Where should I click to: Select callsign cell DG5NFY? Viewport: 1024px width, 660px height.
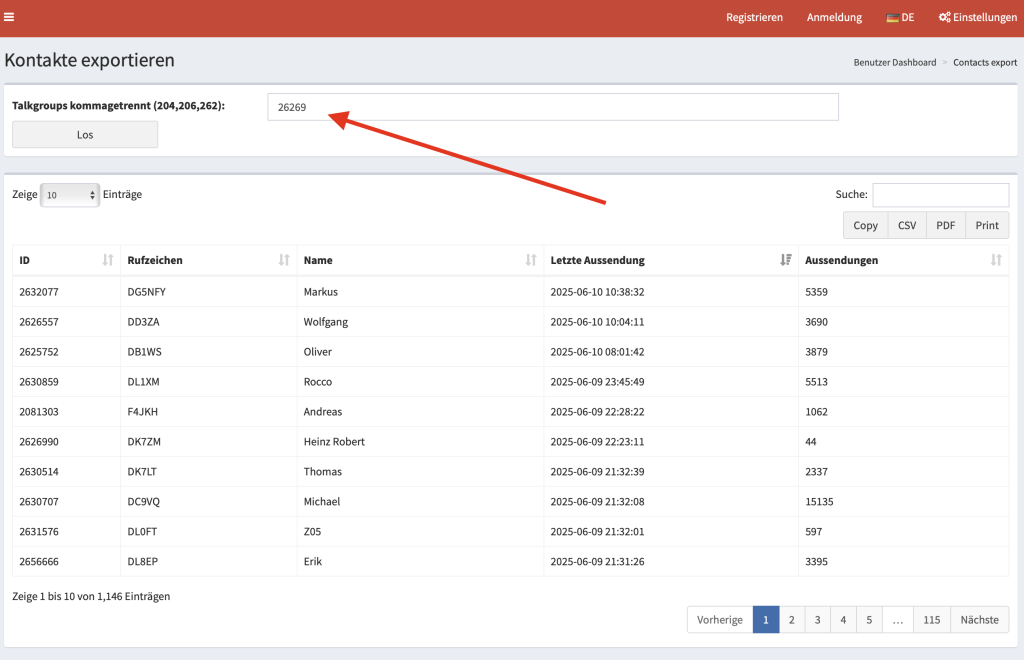click(x=146, y=292)
